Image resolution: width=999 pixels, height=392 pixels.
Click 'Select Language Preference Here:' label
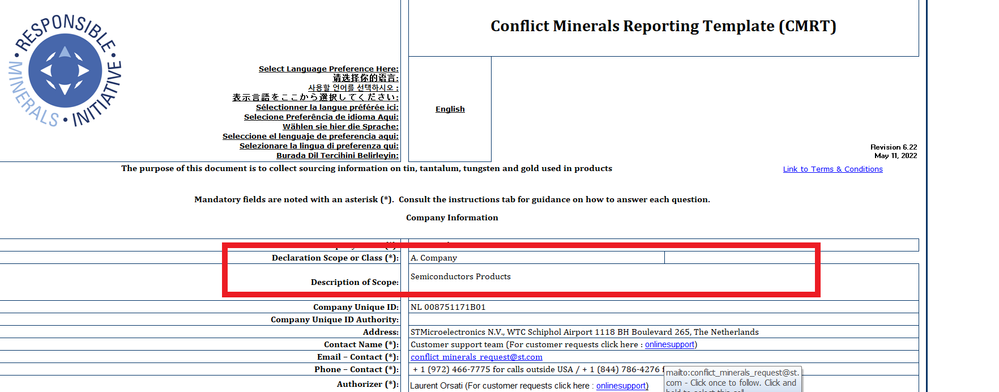click(329, 69)
